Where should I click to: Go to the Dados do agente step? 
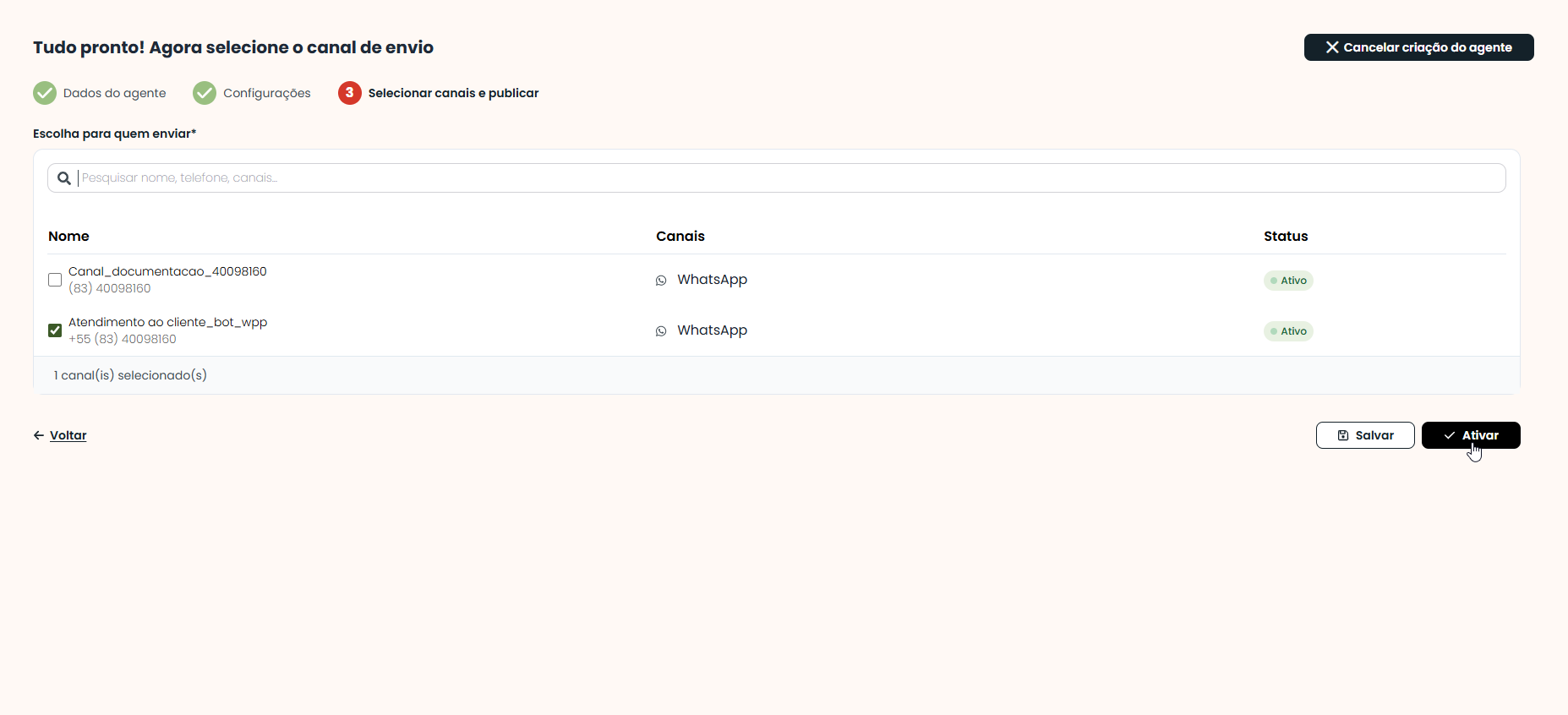point(100,93)
